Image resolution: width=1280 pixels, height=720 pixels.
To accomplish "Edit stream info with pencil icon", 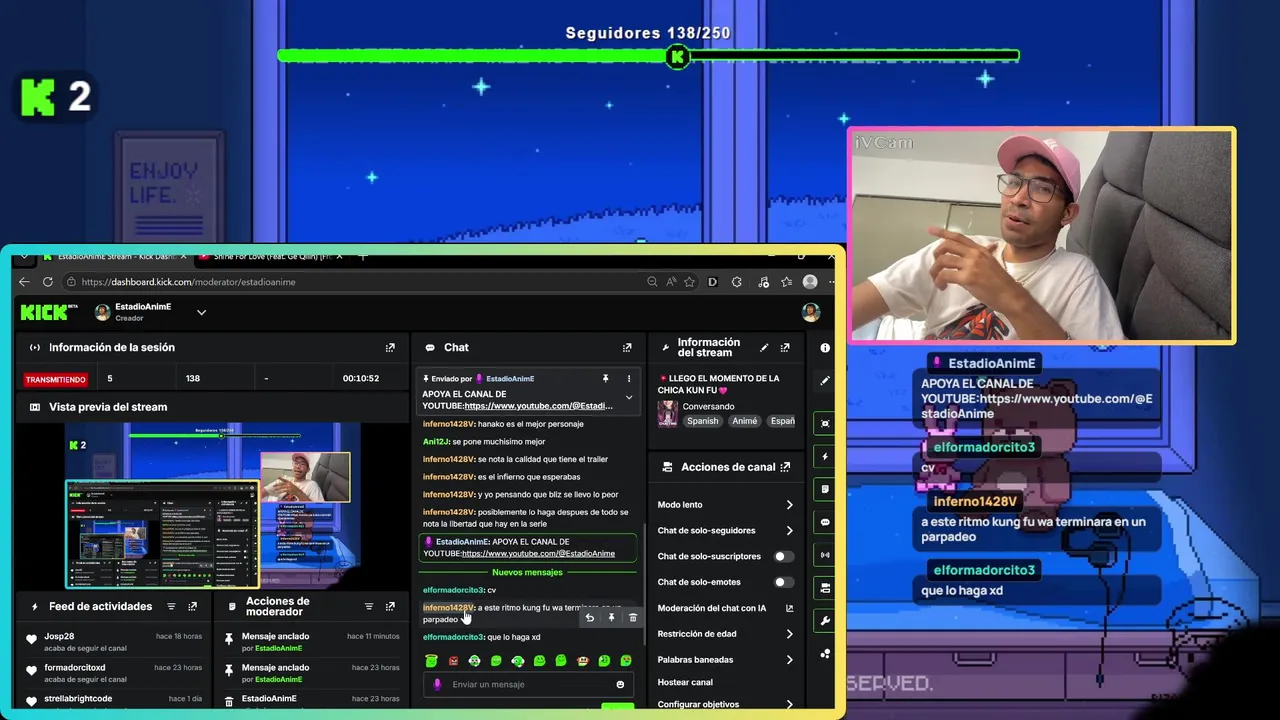I will coord(764,348).
